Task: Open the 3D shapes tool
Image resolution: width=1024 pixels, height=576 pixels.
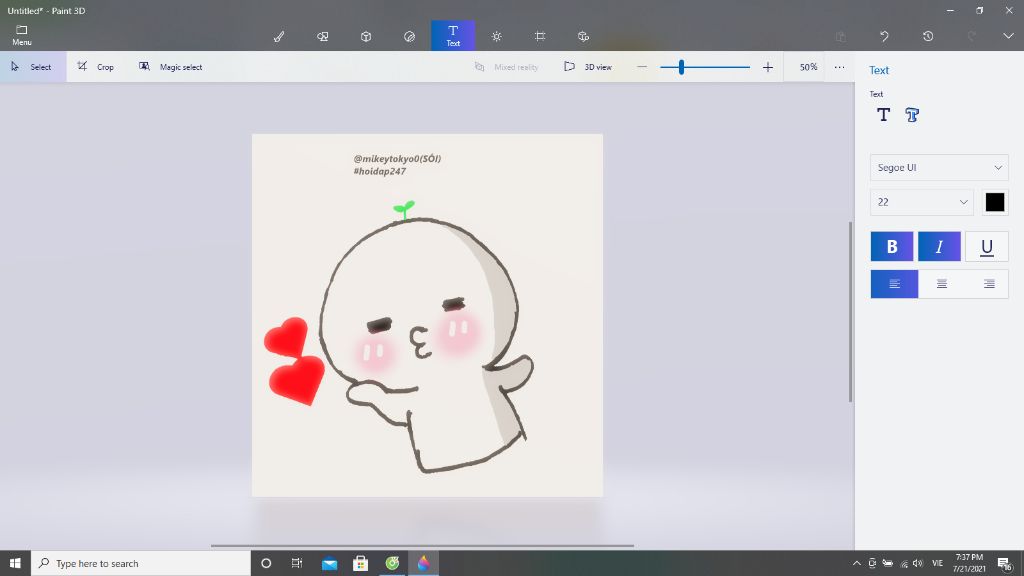Action: (x=366, y=36)
